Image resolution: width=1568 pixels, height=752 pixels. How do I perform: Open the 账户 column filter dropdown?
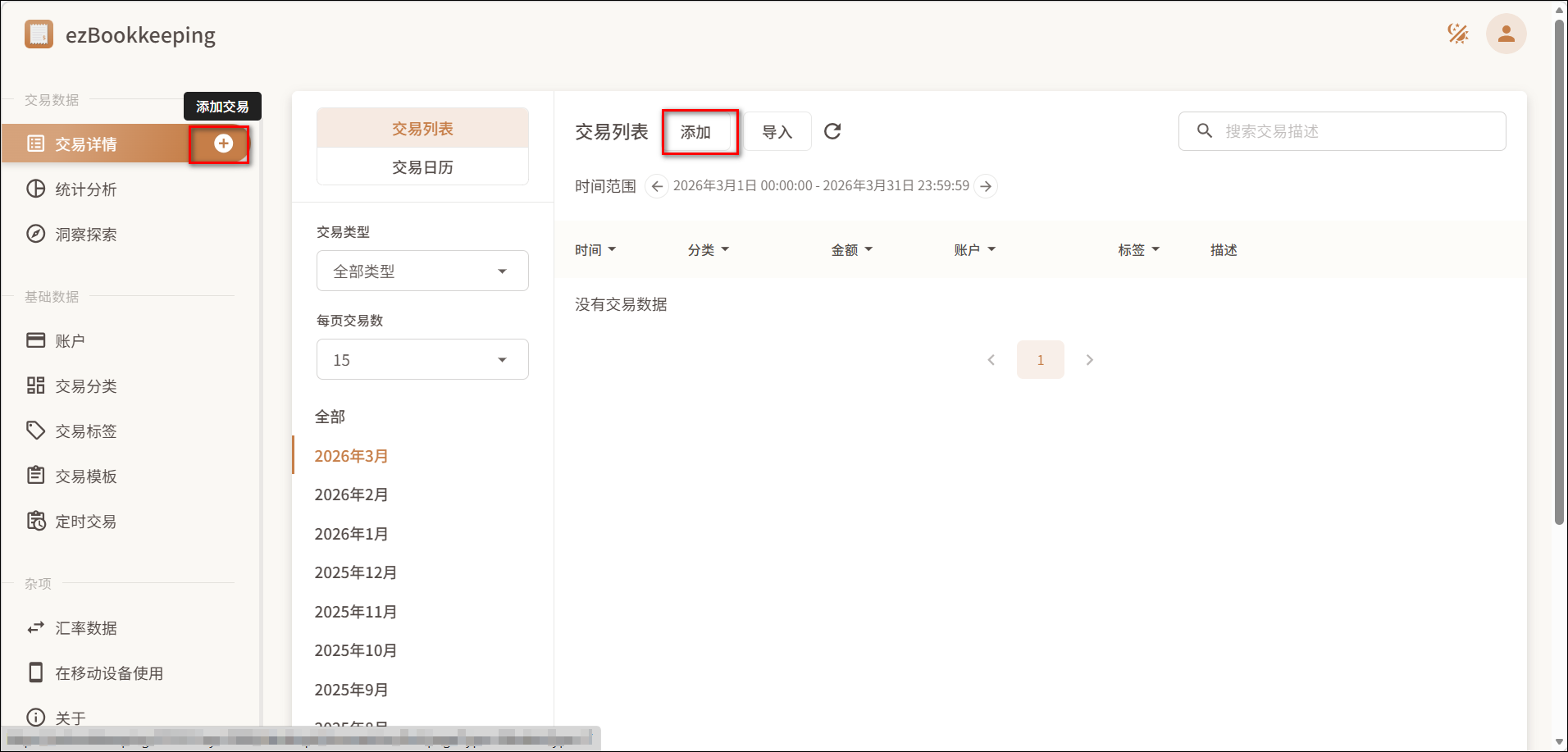974,250
